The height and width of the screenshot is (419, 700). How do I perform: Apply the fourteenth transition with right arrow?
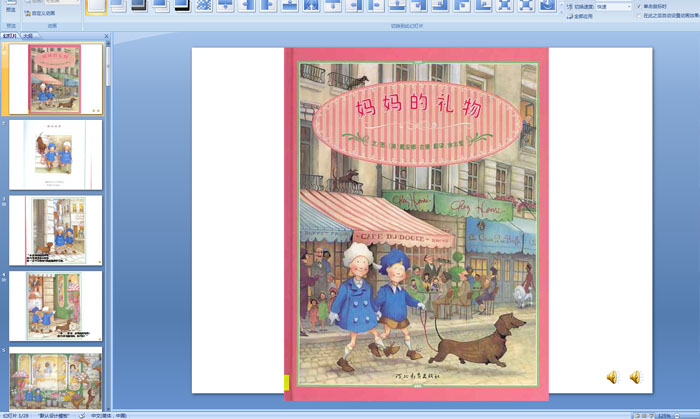375,6
